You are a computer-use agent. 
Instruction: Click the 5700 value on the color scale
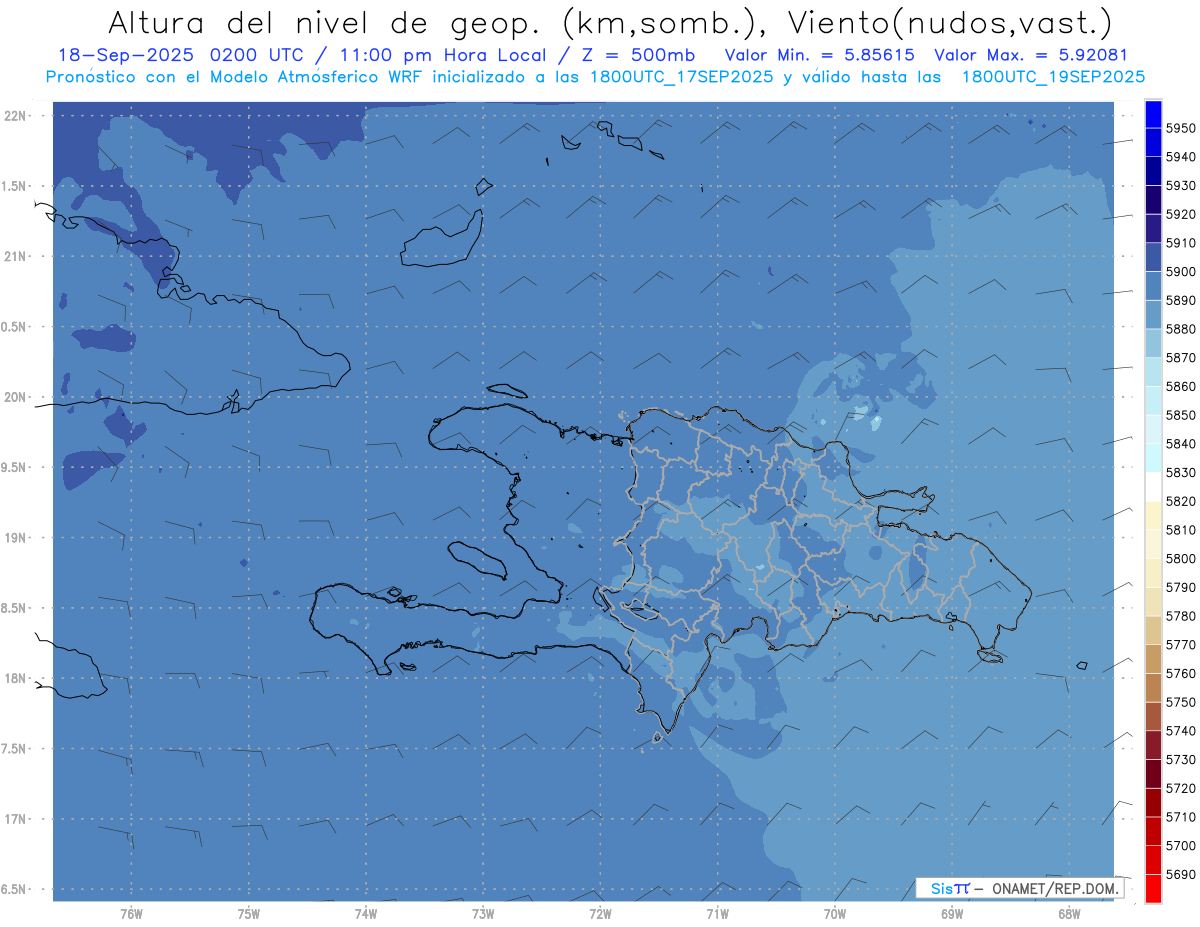1180,845
